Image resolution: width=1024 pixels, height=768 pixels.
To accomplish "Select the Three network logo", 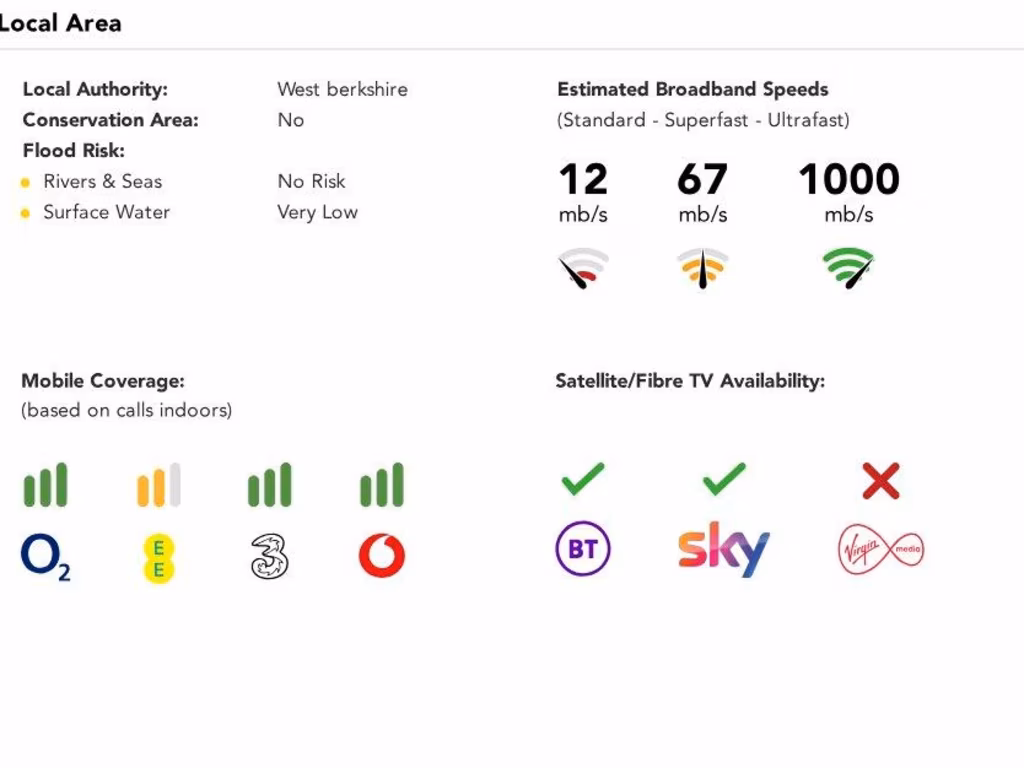I will click(x=270, y=556).
